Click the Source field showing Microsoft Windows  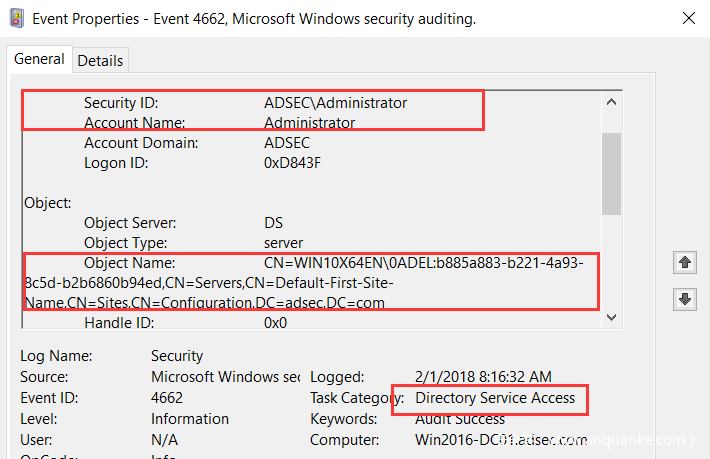[225, 377]
